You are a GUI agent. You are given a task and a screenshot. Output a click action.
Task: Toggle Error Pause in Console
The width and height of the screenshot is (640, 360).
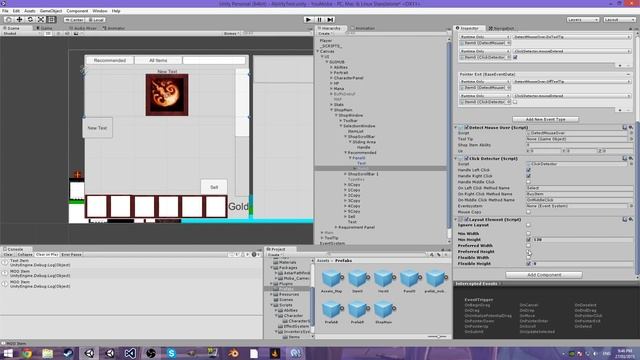click(x=71, y=255)
